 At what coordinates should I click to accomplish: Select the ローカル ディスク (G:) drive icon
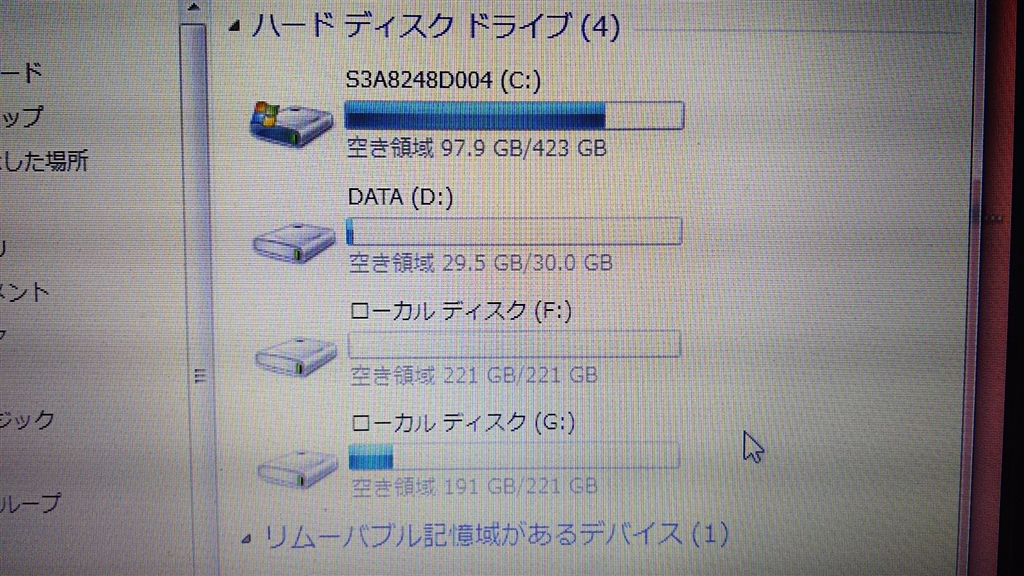(x=297, y=468)
